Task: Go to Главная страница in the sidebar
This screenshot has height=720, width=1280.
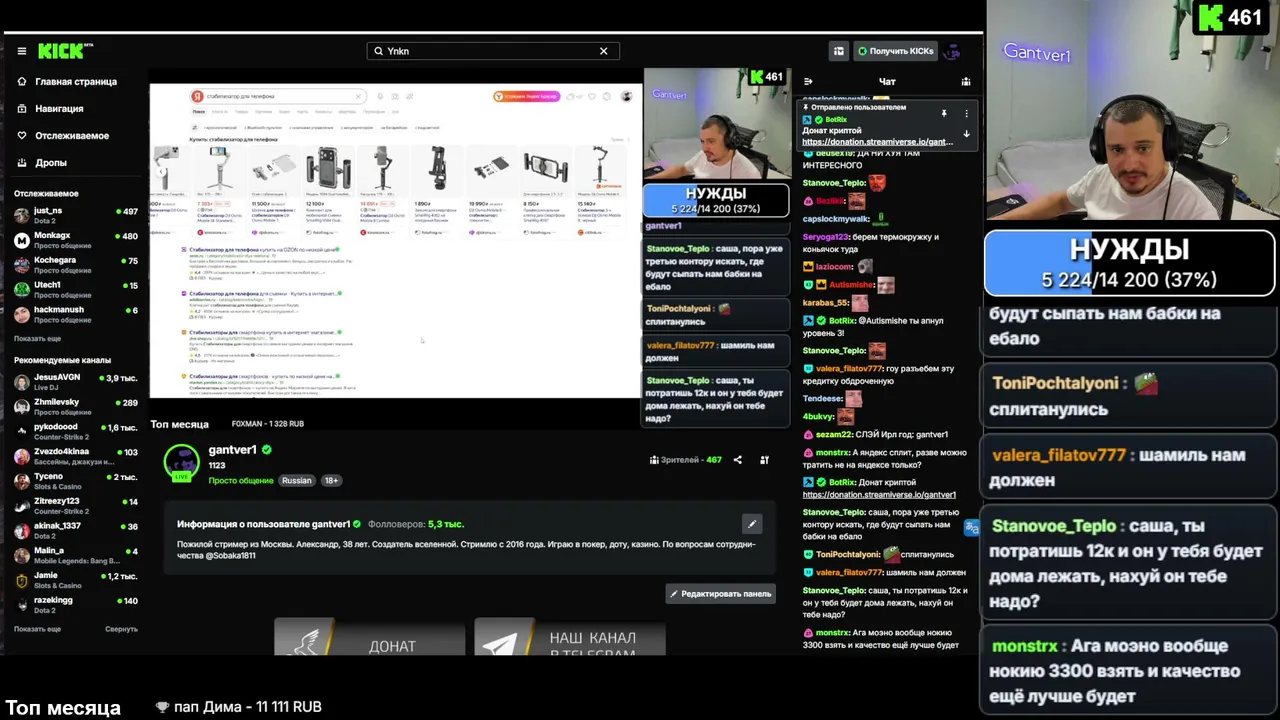Action: pyautogui.click(x=67, y=82)
